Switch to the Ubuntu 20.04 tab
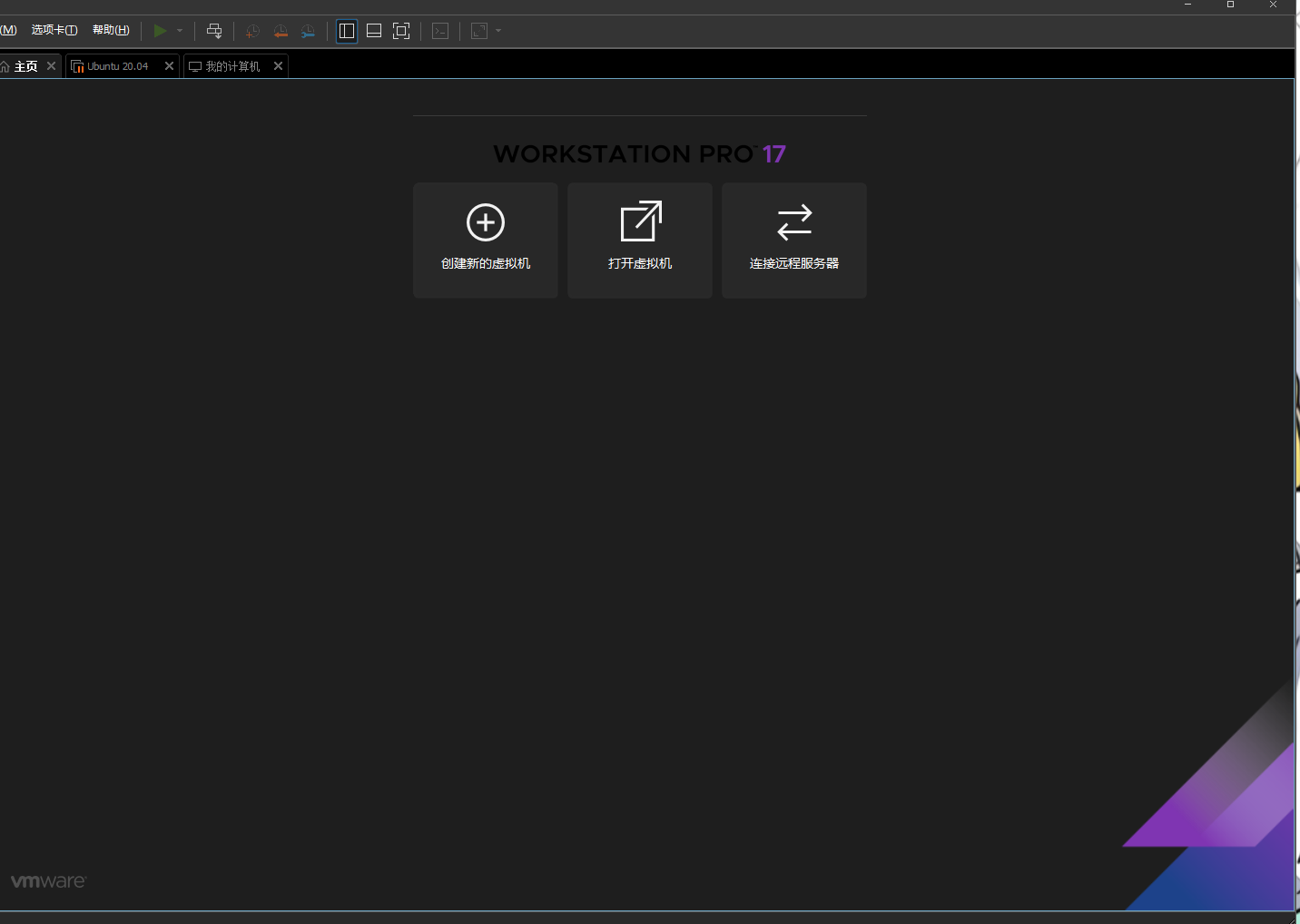 (x=117, y=66)
